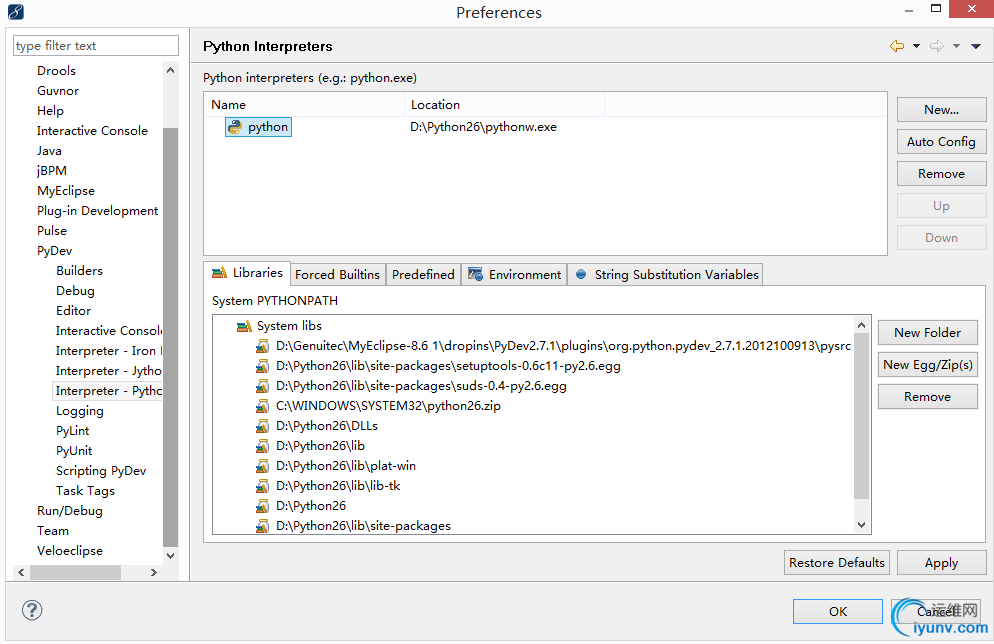Click the up arrow of the PYTHONPATH list scrollbar
This screenshot has height=644, width=994.
click(861, 325)
